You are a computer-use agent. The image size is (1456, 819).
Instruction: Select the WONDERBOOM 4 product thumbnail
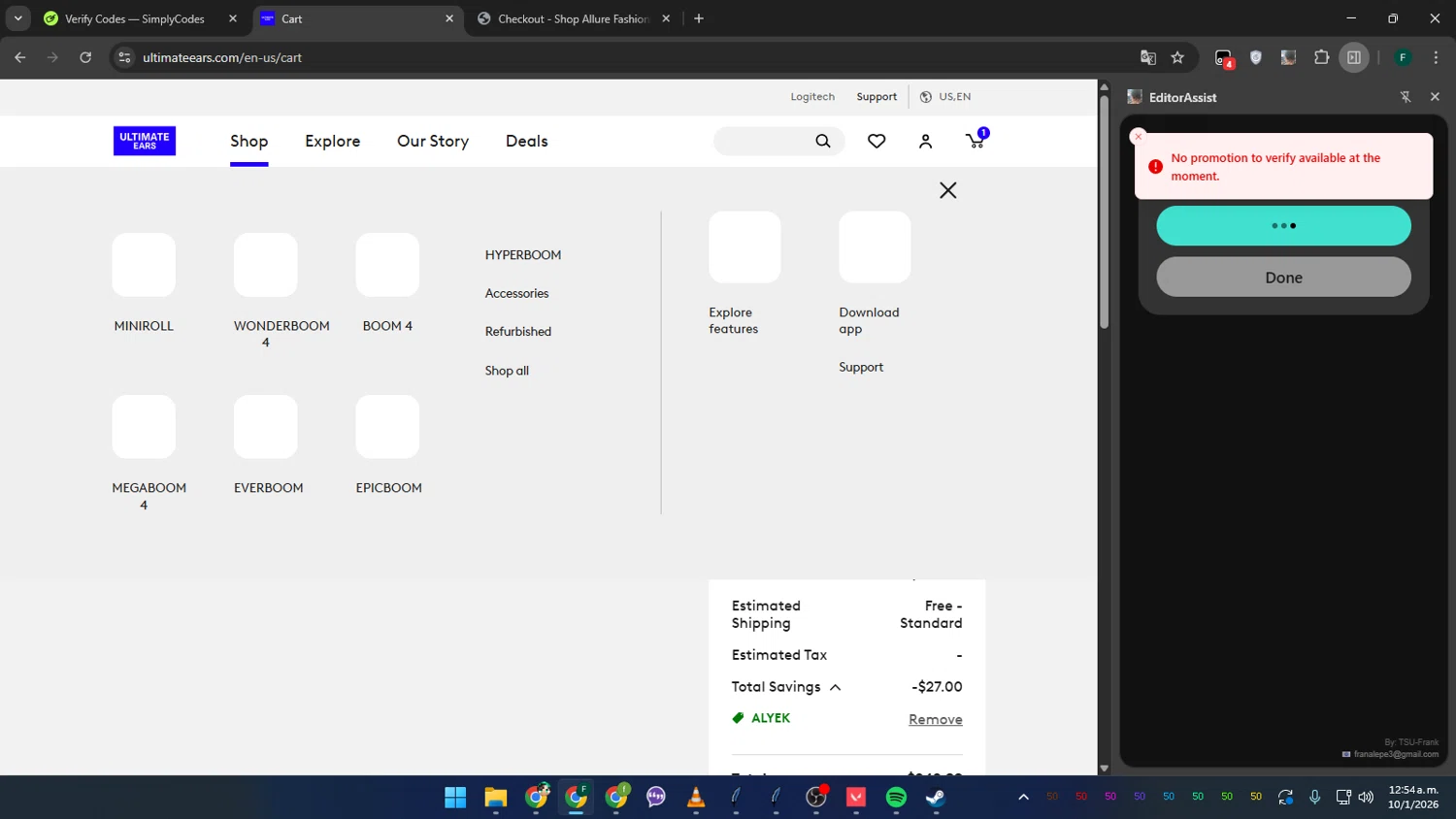pos(265,265)
